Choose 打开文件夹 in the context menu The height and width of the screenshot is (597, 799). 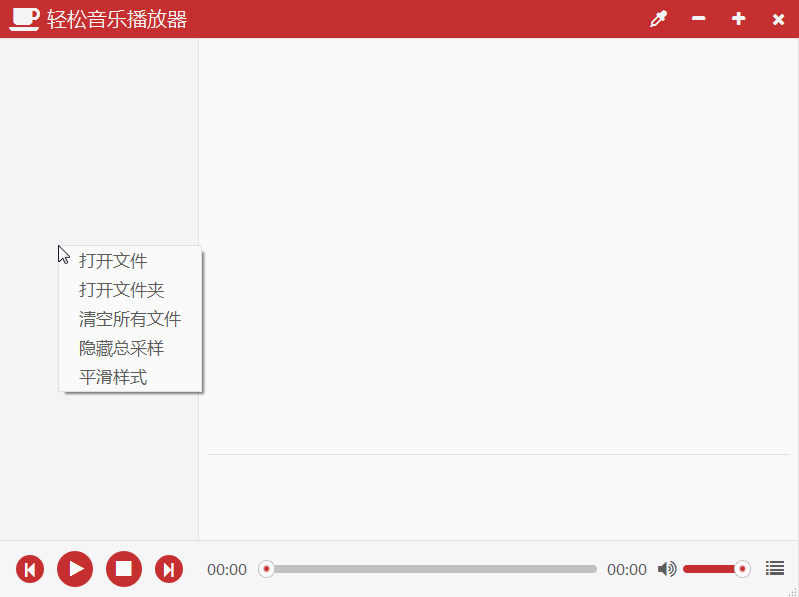point(121,290)
